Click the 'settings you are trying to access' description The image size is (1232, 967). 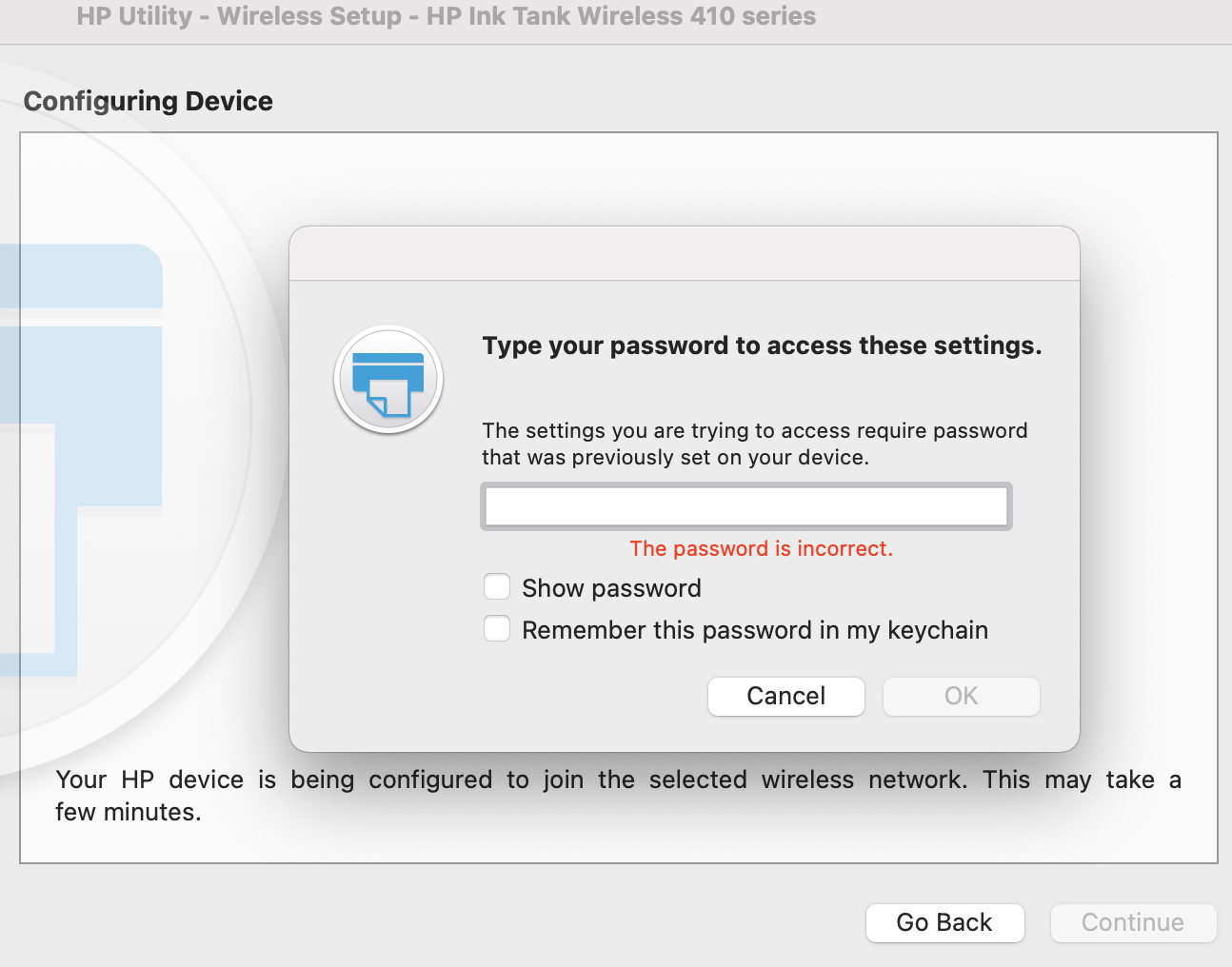click(754, 430)
